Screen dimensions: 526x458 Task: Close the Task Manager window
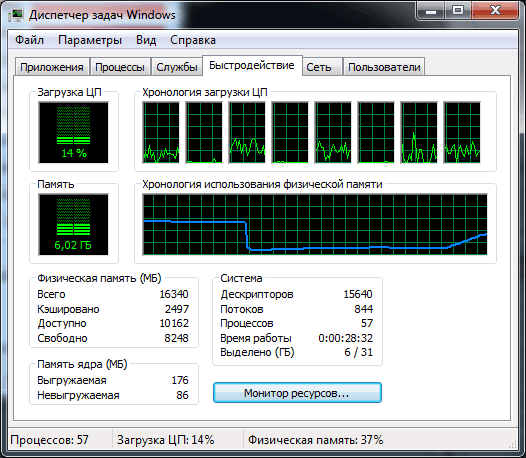pos(495,10)
